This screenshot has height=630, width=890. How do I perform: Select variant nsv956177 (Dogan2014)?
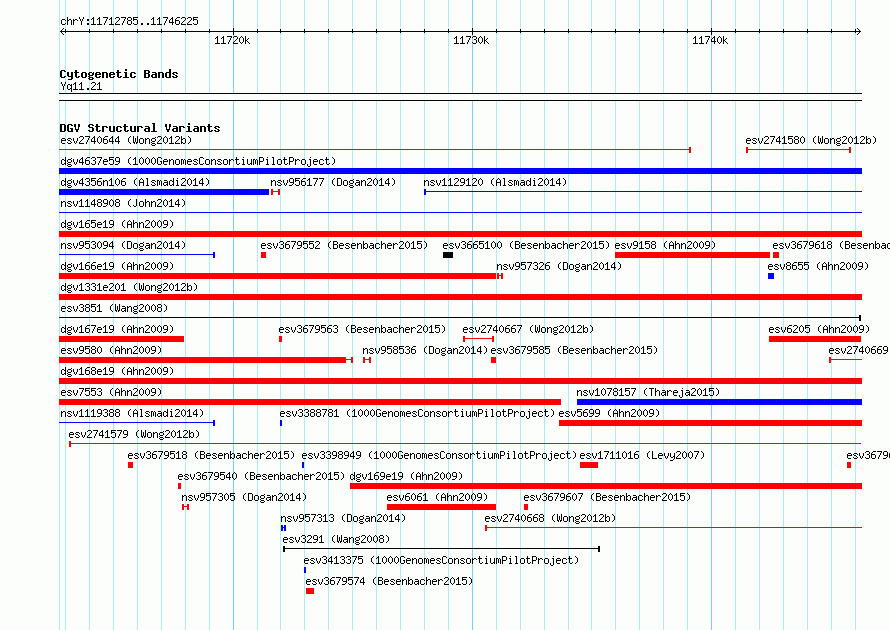coord(333,182)
